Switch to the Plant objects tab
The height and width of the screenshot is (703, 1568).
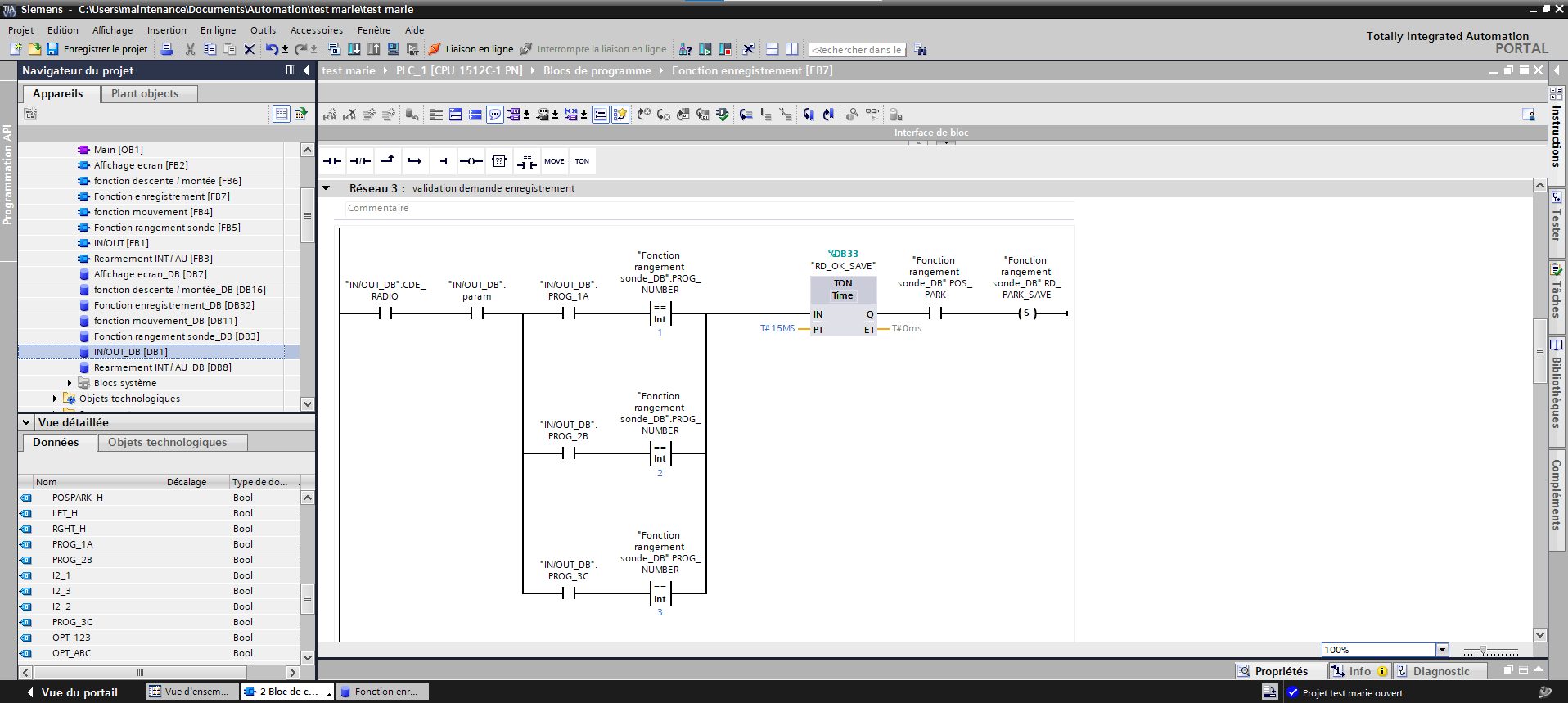pos(145,93)
